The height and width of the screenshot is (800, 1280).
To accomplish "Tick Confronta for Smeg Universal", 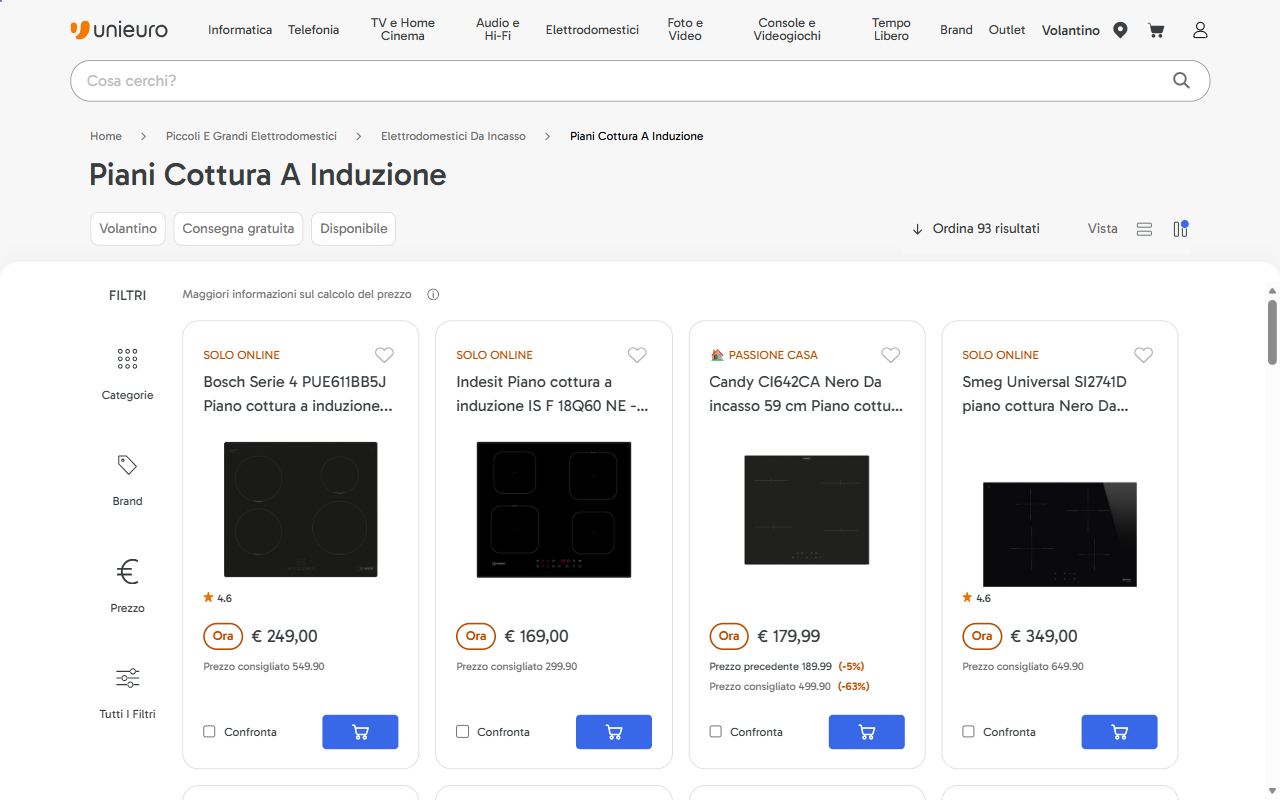I will click(x=968, y=732).
